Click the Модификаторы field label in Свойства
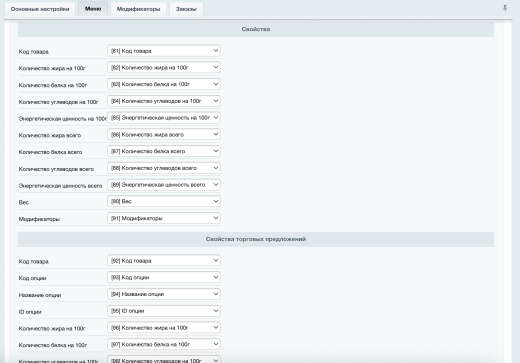The height and width of the screenshot is (363, 520). click(x=39, y=219)
